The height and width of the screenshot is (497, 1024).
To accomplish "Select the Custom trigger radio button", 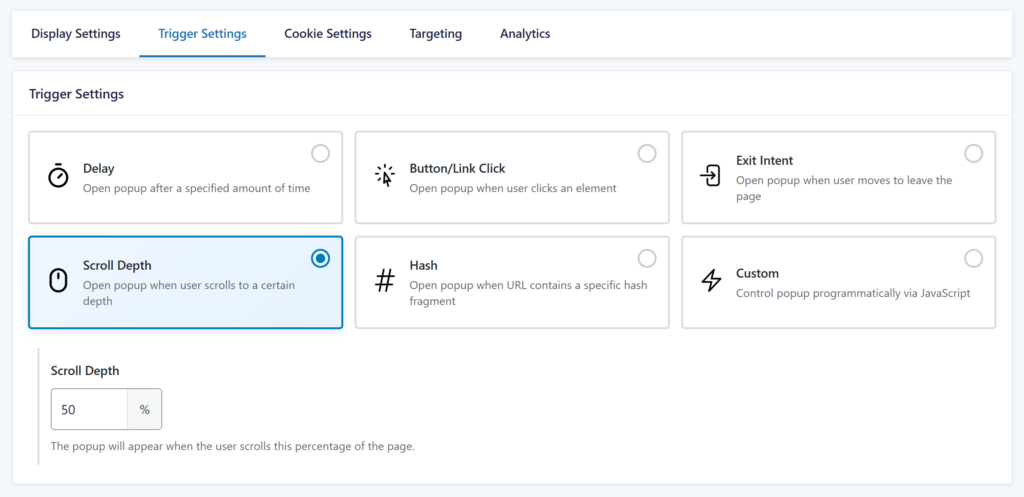I will 973,258.
